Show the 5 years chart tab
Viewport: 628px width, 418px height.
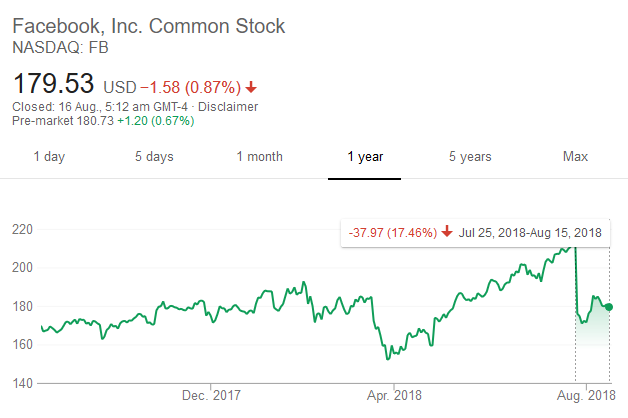coord(469,156)
